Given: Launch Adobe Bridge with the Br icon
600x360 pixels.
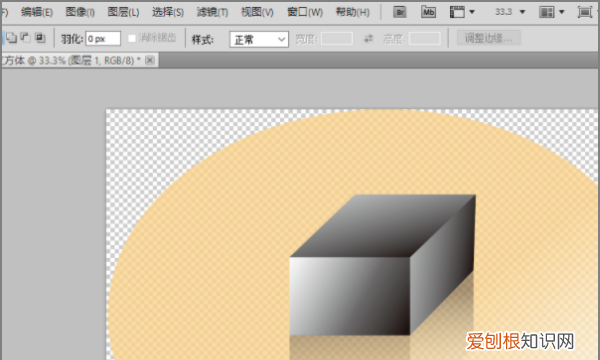Looking at the screenshot, I should click(x=399, y=13).
